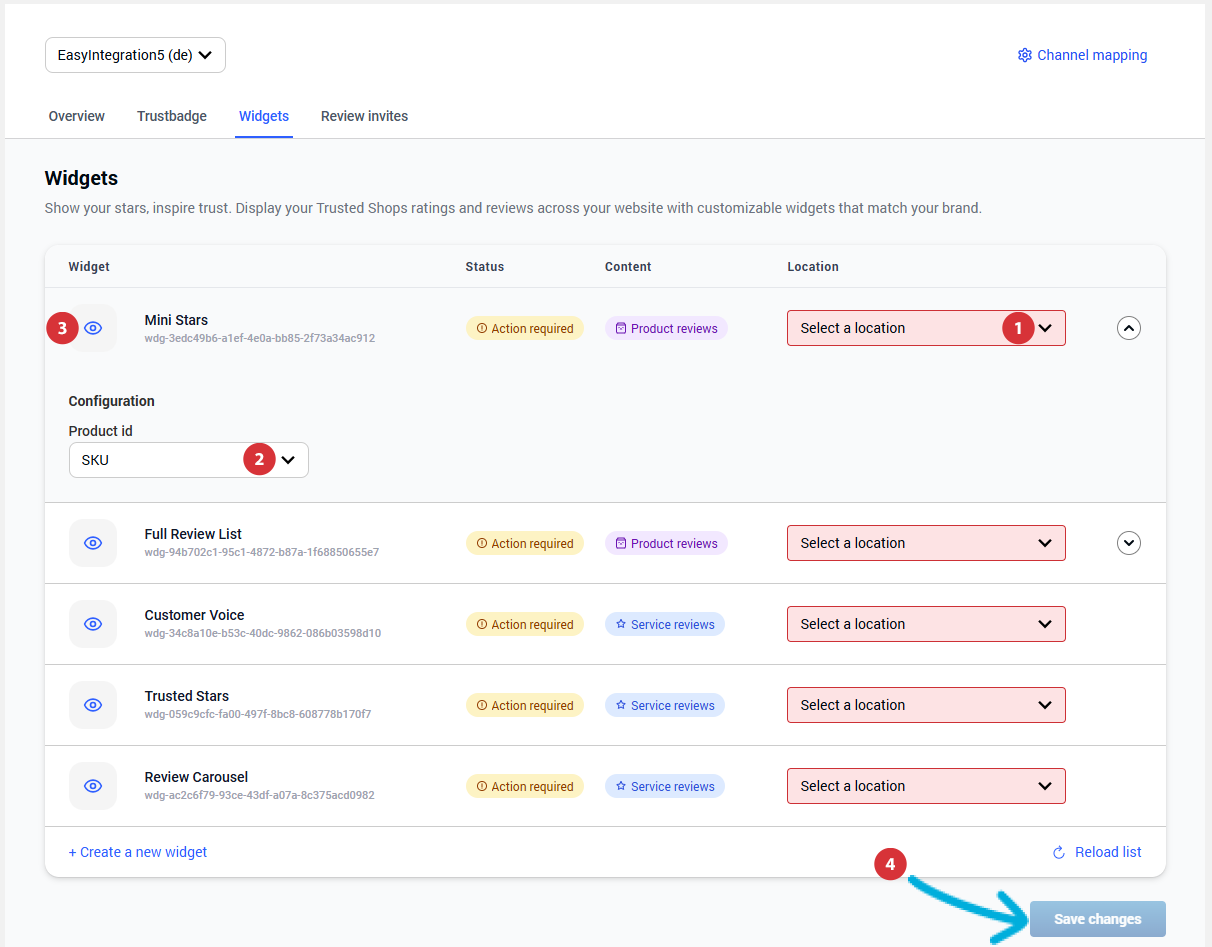Toggle the Mini Stars preview eye icon
Image resolution: width=1212 pixels, height=947 pixels.
point(93,328)
